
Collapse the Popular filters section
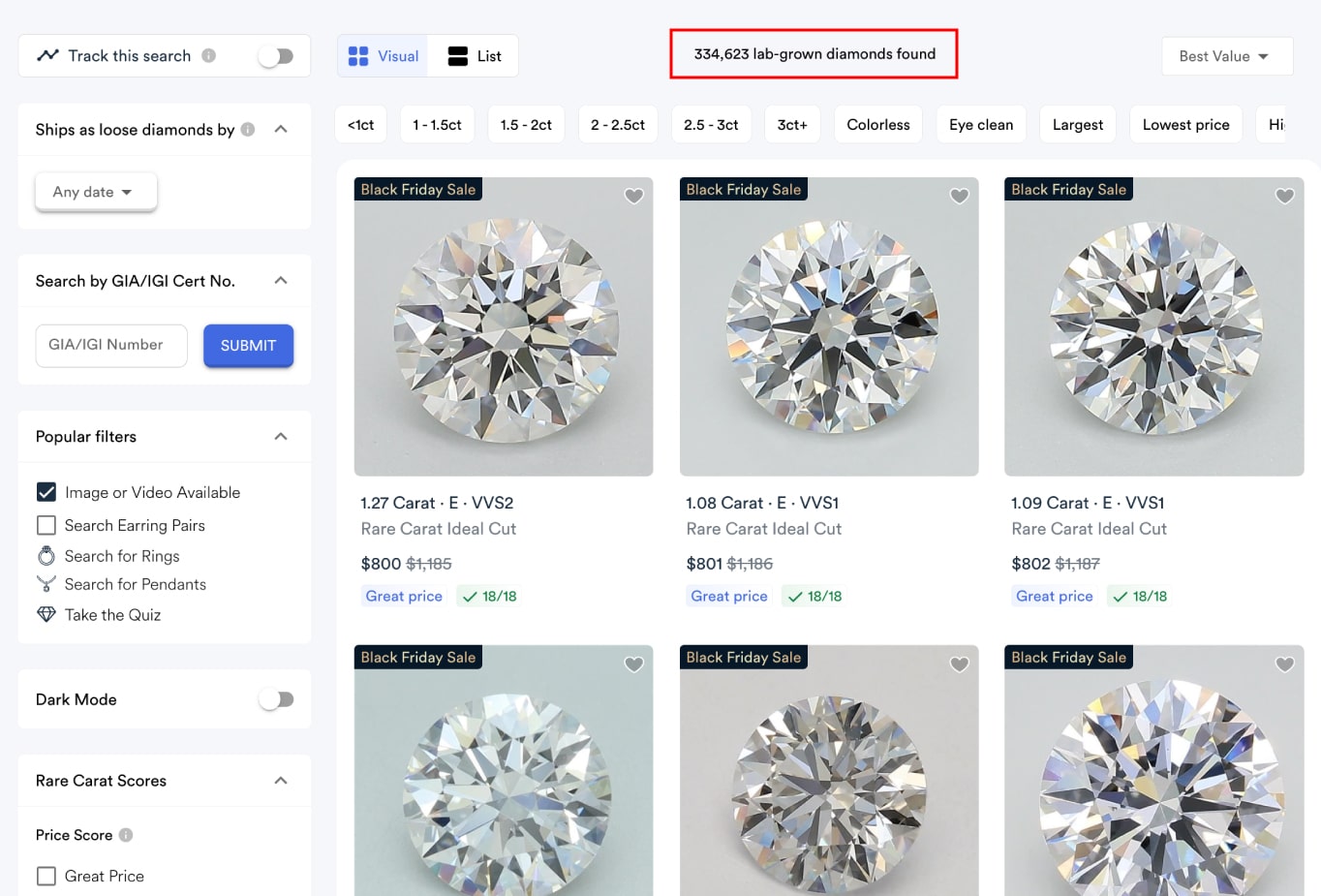[281, 436]
